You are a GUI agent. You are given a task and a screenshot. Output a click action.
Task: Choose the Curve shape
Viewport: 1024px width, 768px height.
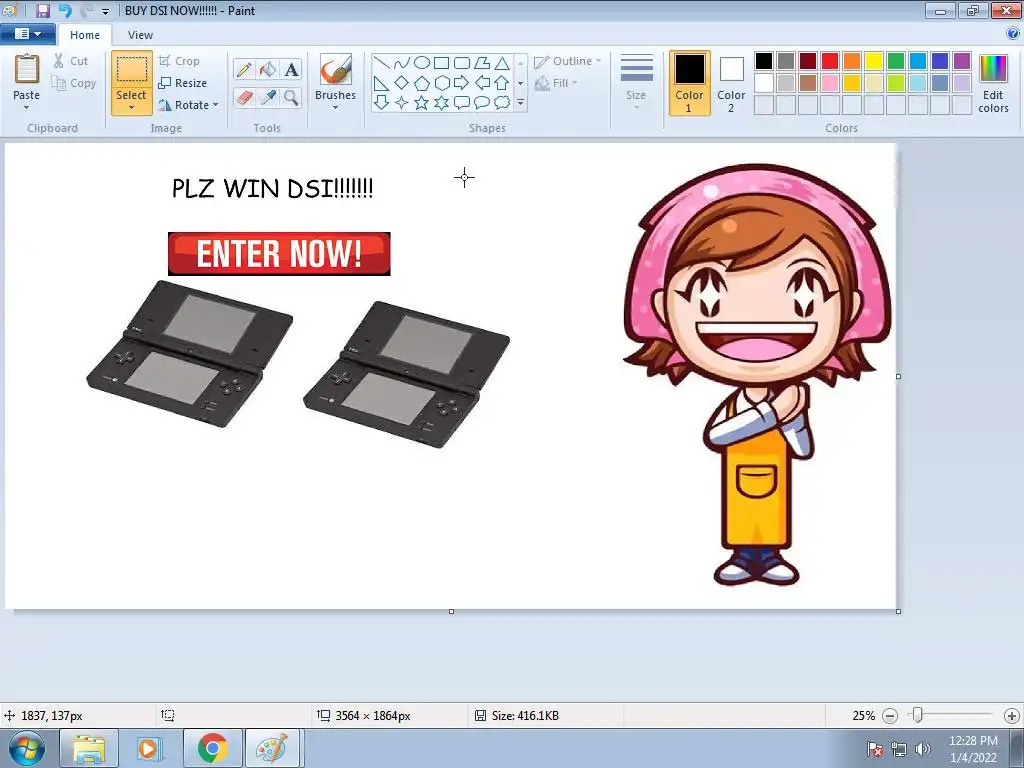(x=402, y=63)
